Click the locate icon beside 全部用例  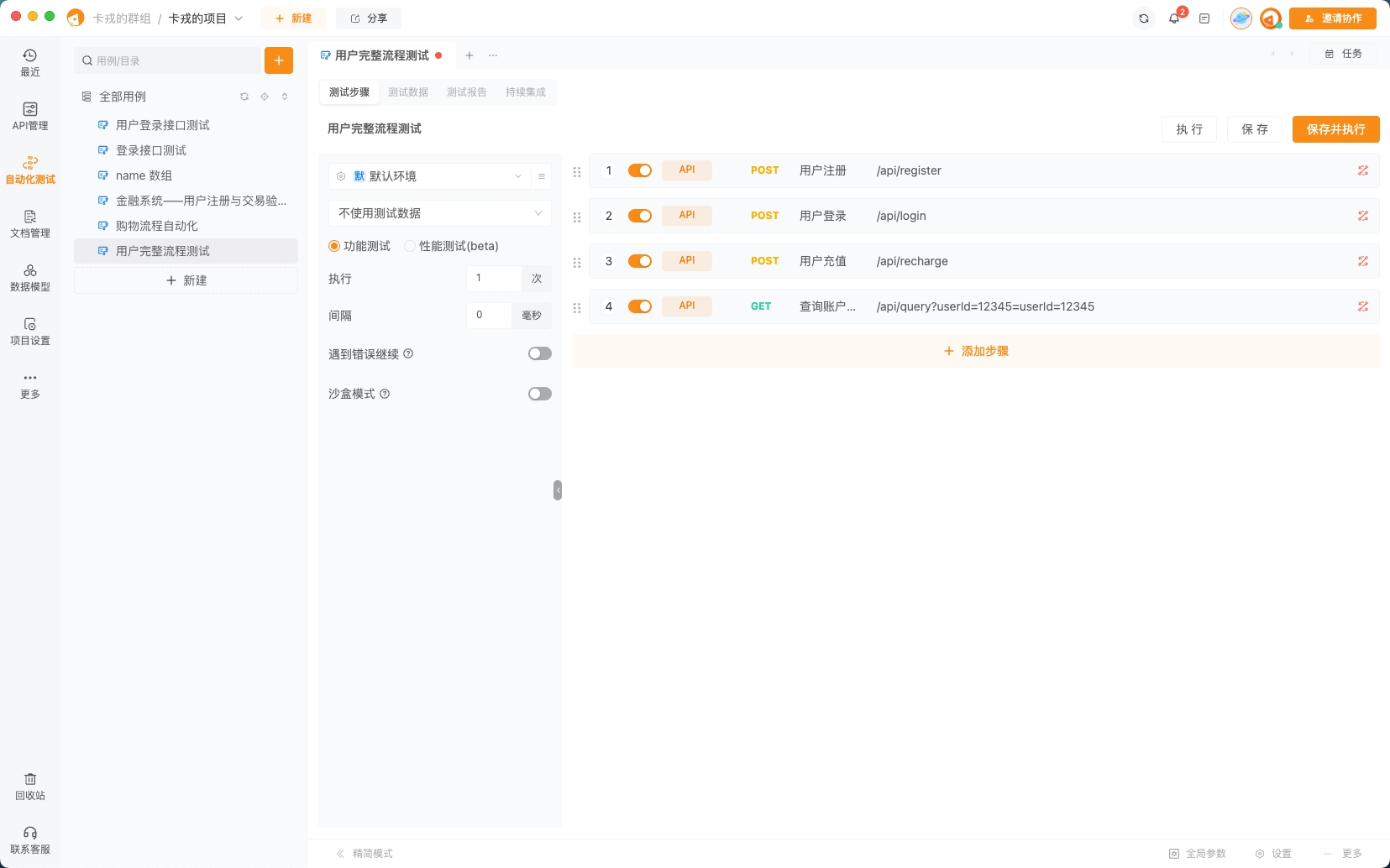tap(265, 97)
